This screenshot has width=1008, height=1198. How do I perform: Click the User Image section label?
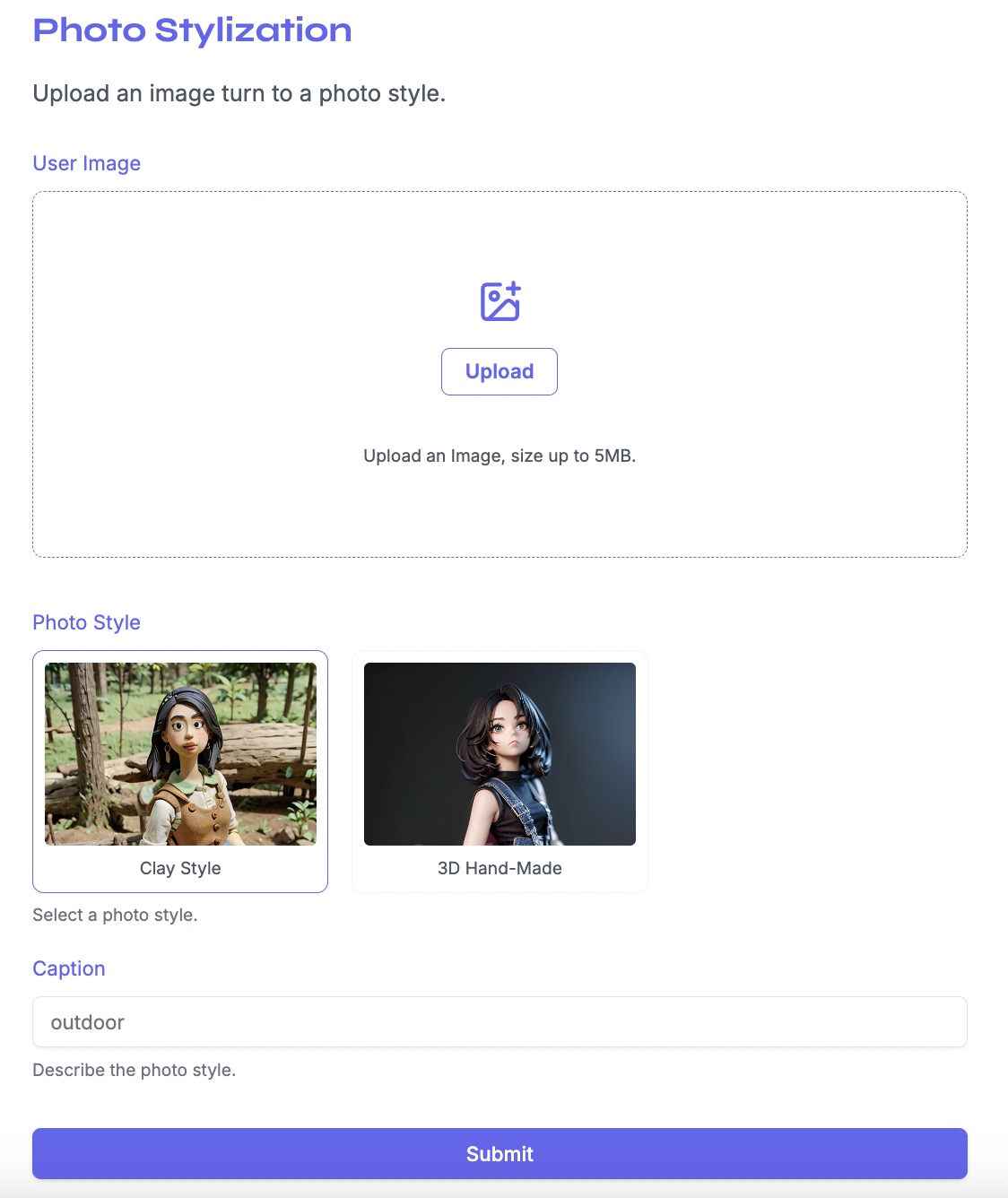86,163
